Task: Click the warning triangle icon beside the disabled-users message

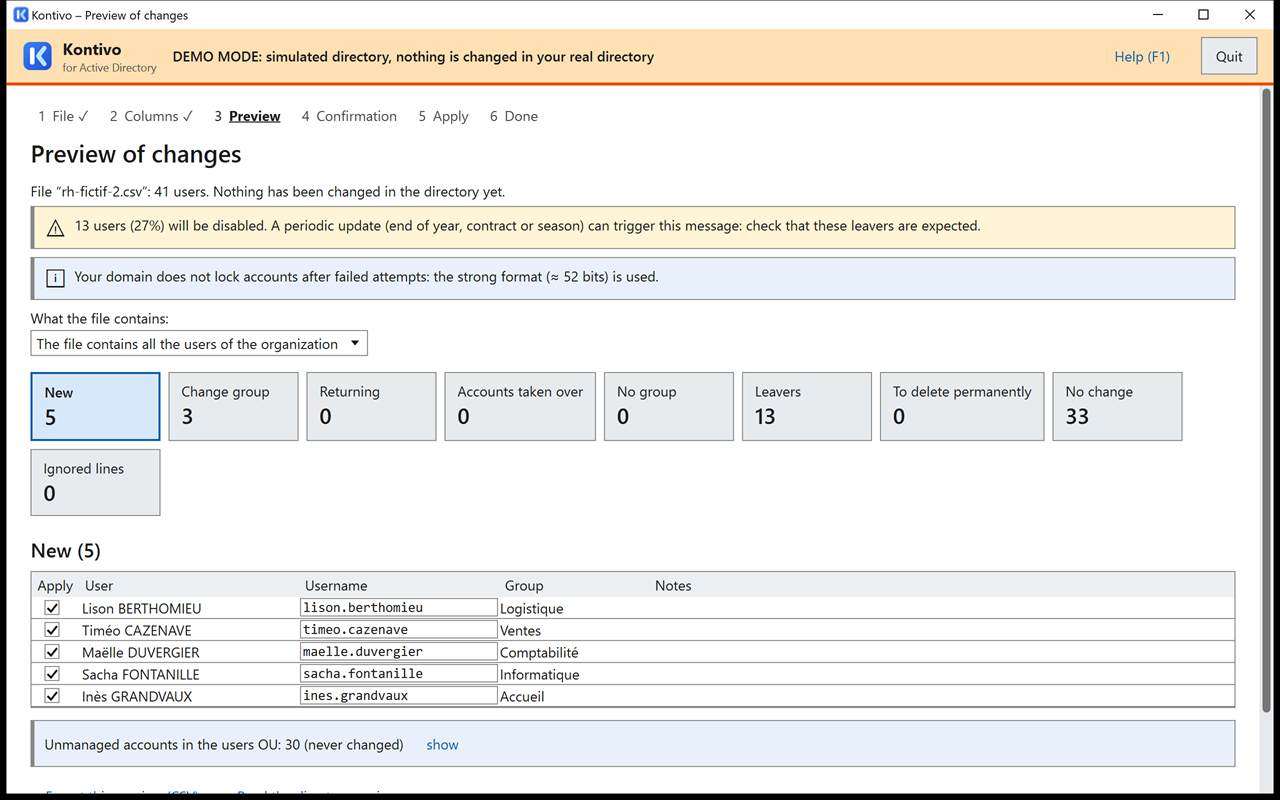Action: click(x=56, y=227)
